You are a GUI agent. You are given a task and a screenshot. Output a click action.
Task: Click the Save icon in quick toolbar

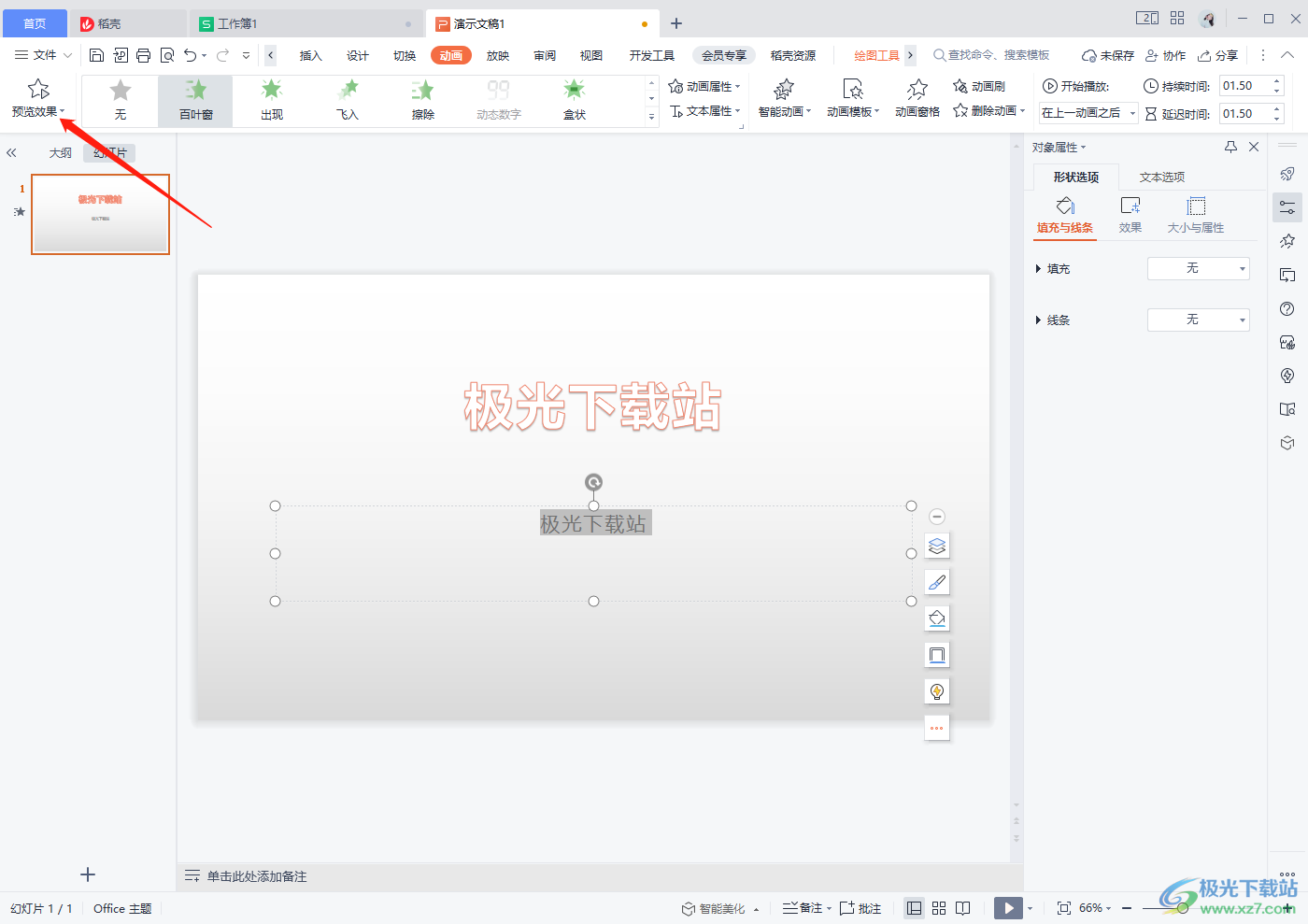tap(96, 55)
